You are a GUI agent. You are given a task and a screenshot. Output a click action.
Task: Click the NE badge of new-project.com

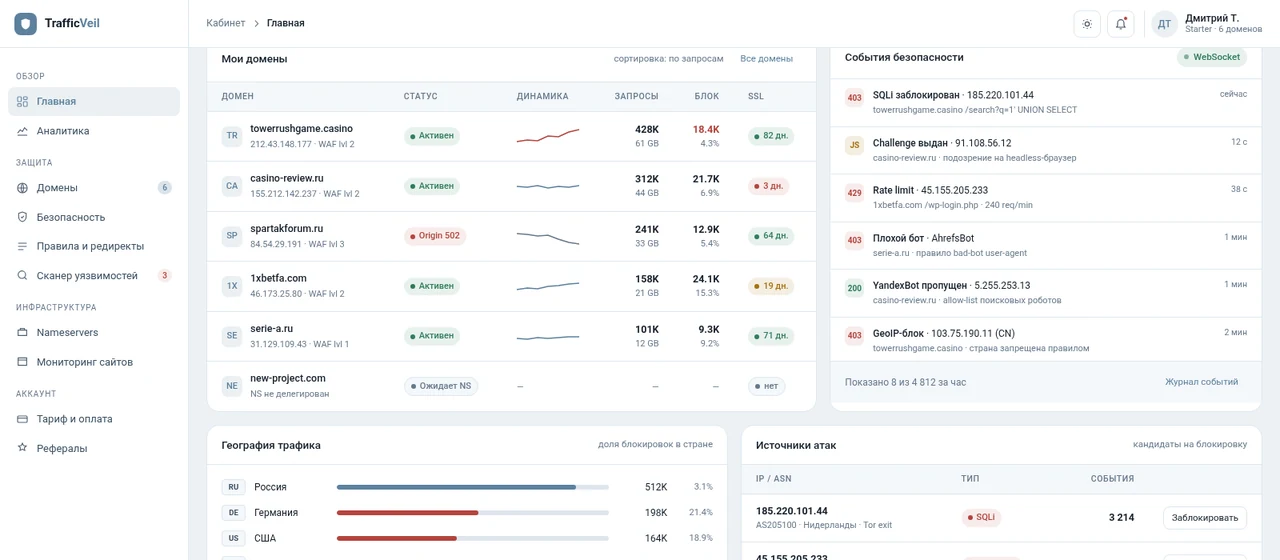[232, 386]
